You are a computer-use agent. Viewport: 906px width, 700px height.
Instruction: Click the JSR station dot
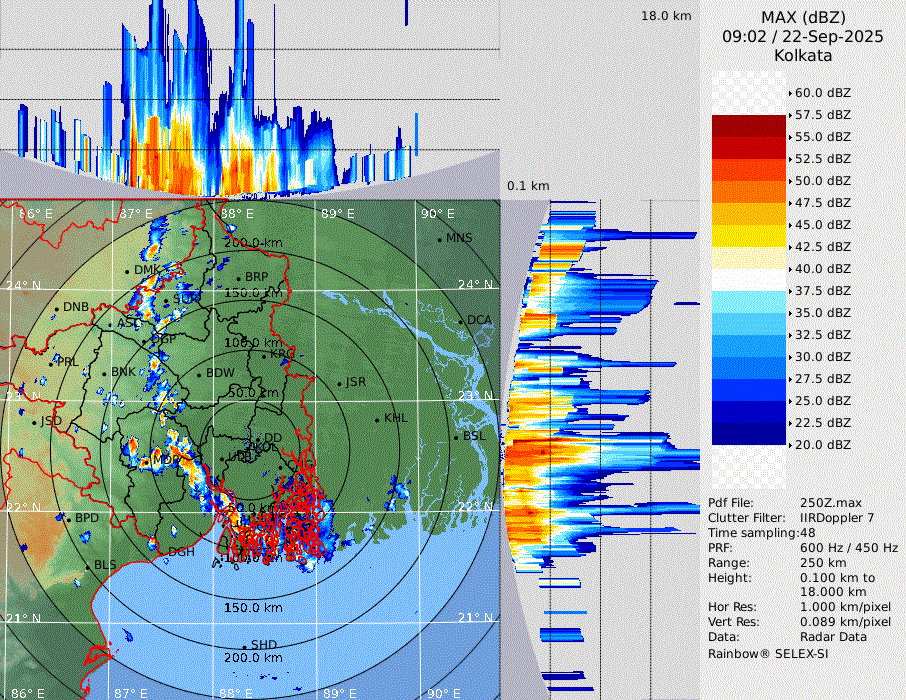pos(339,383)
